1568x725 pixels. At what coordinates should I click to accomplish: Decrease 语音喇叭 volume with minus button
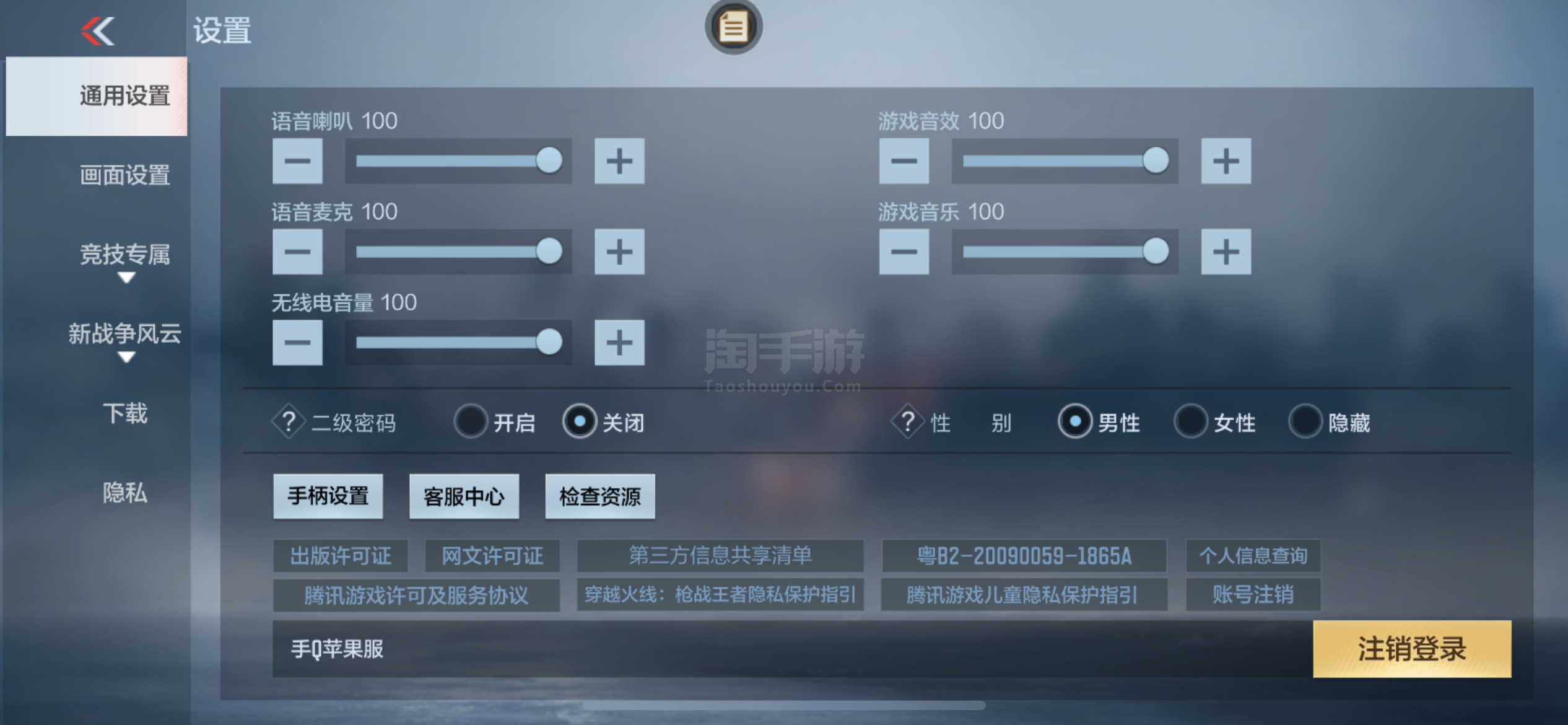[297, 161]
